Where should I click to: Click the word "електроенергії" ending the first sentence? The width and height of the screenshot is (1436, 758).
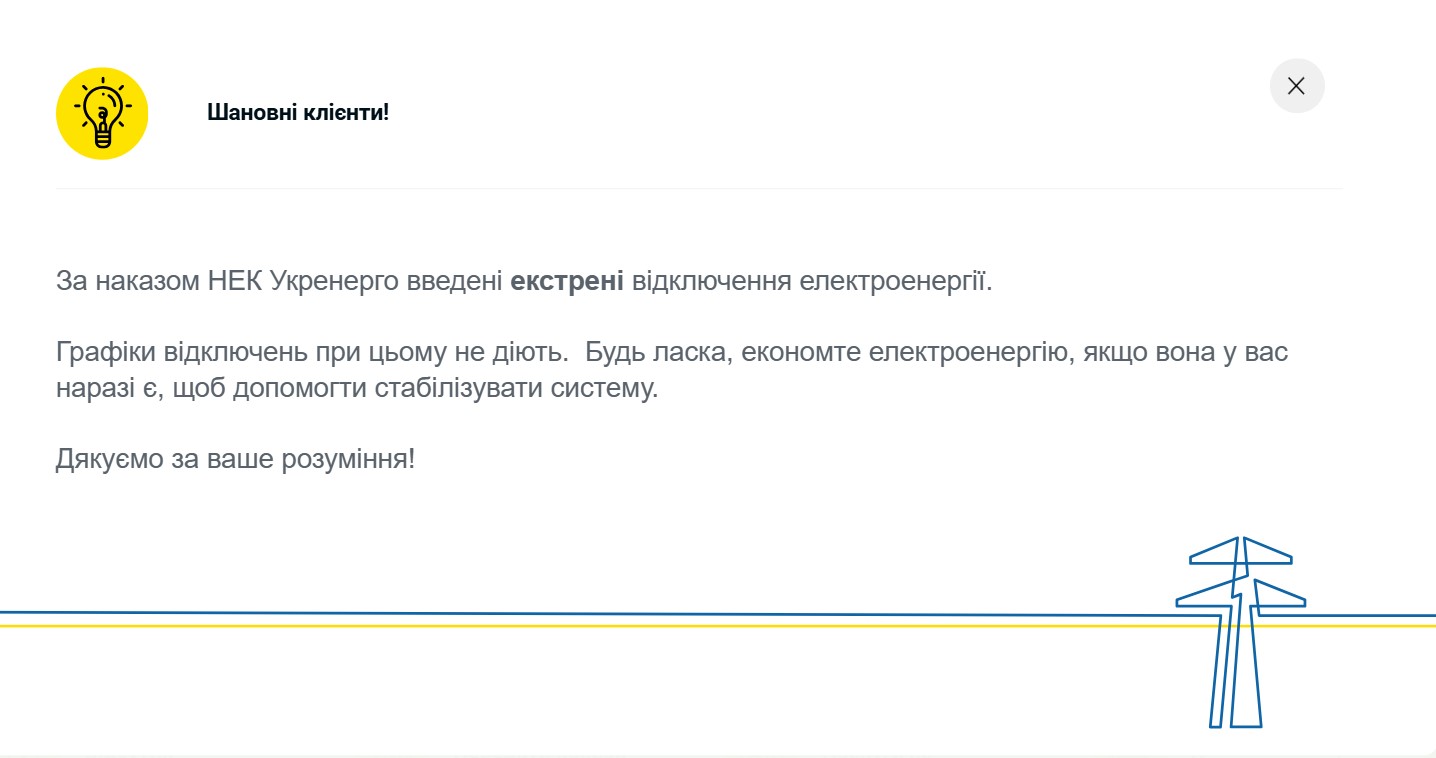coord(894,281)
